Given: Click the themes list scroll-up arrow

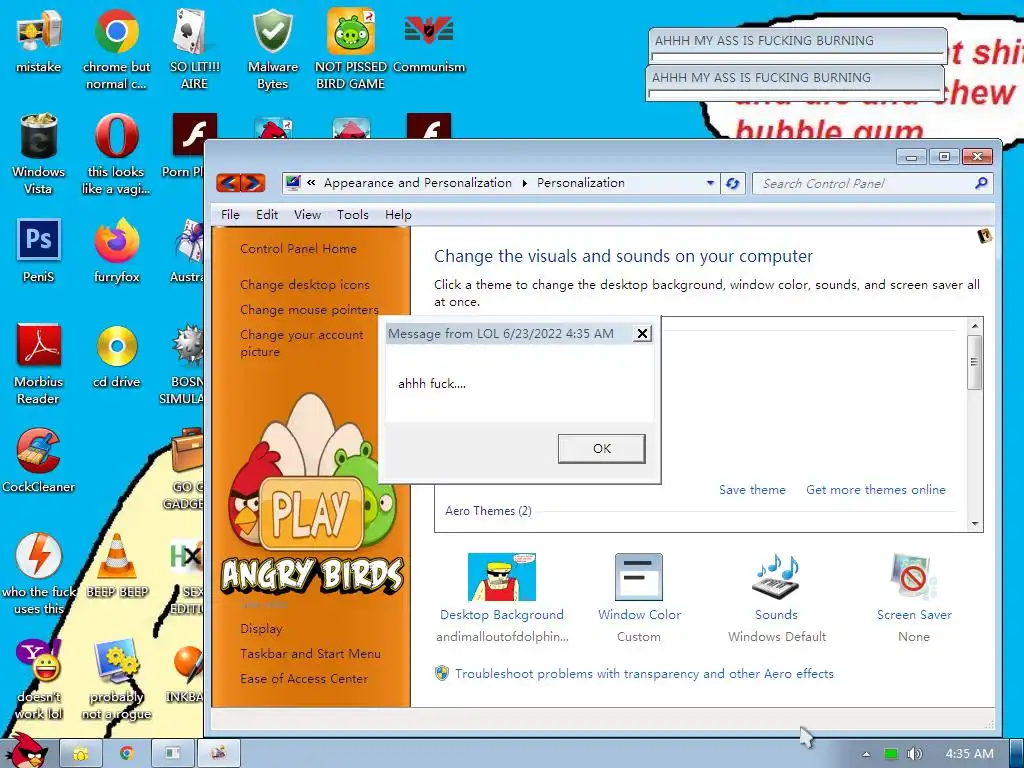Looking at the screenshot, I should pos(974,326).
